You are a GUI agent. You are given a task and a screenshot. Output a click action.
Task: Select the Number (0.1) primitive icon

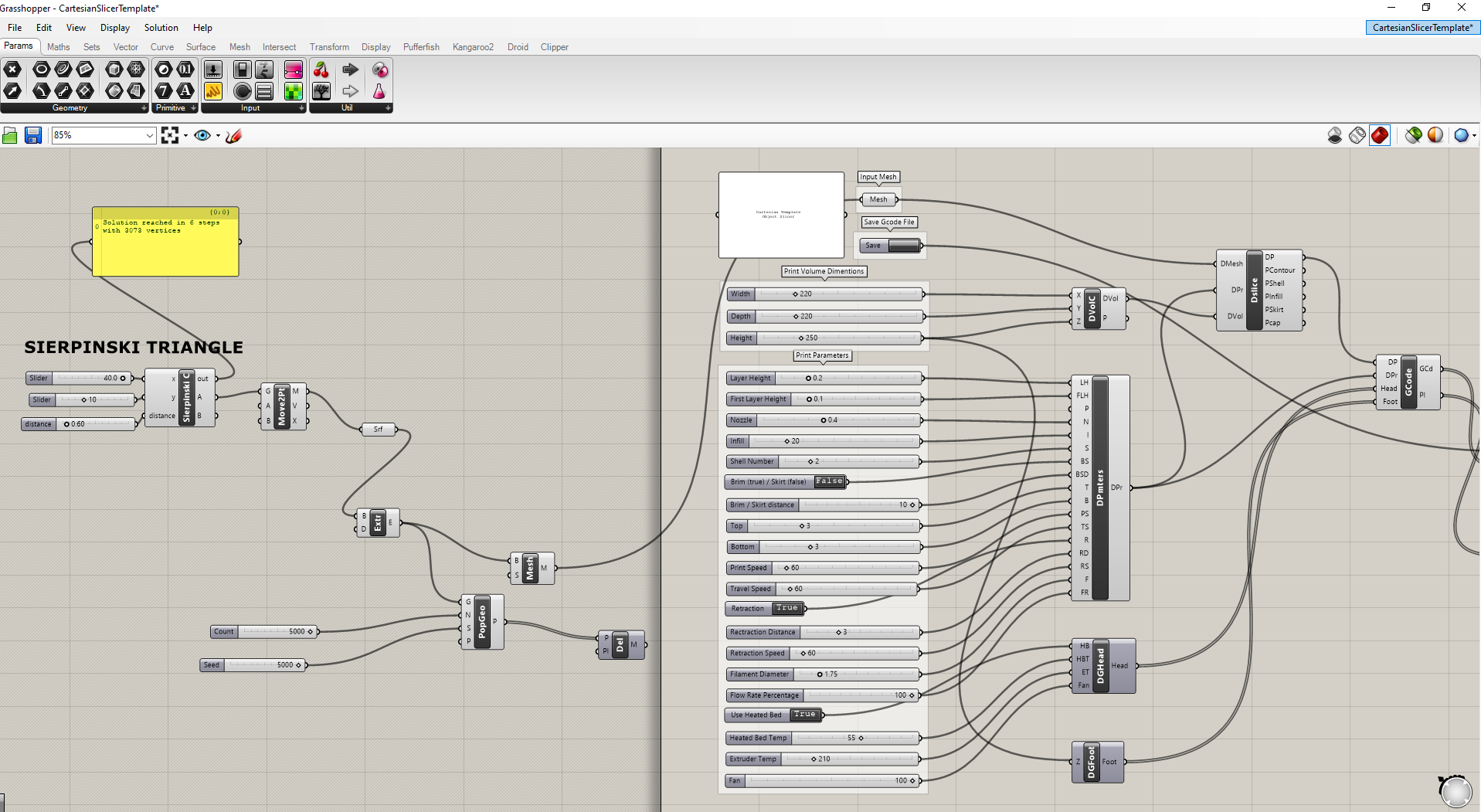185,70
